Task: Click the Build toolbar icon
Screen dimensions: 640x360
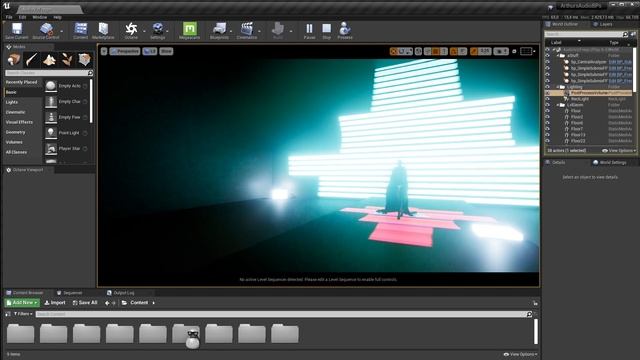Action: pyautogui.click(x=278, y=29)
